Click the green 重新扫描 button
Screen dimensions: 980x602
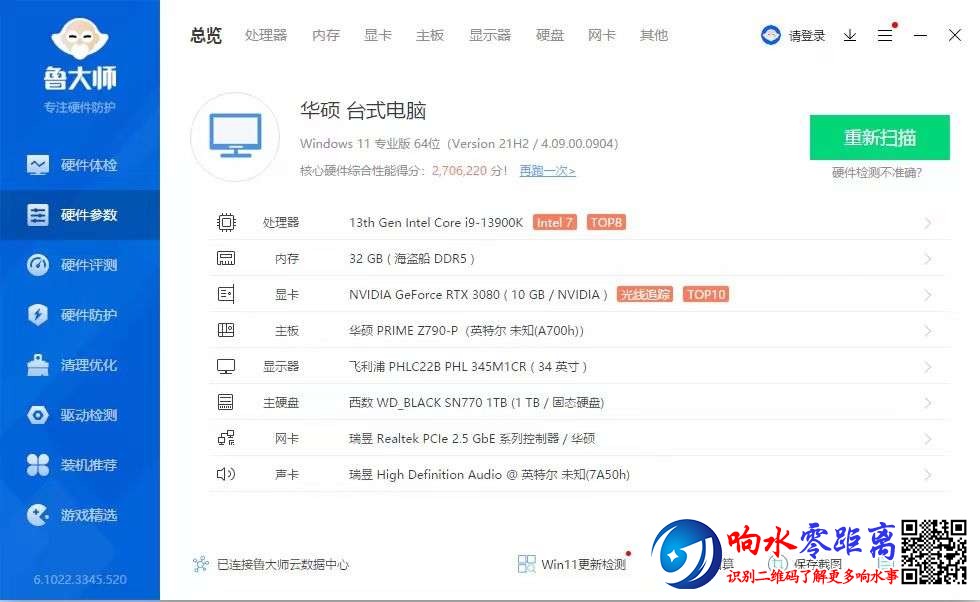[x=879, y=138]
